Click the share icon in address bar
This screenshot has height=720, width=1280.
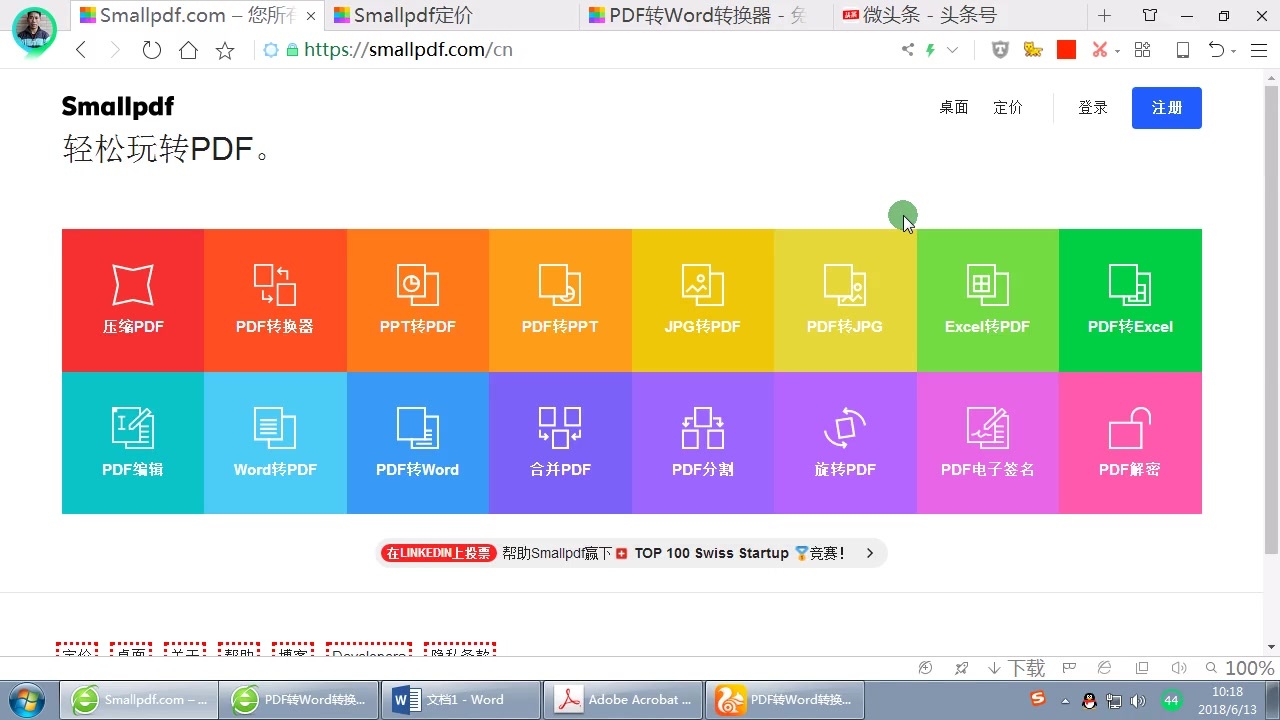pyautogui.click(x=908, y=50)
